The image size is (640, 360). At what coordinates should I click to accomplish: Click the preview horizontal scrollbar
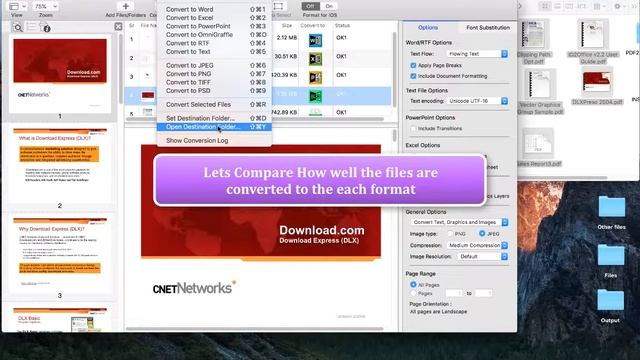(x=255, y=329)
